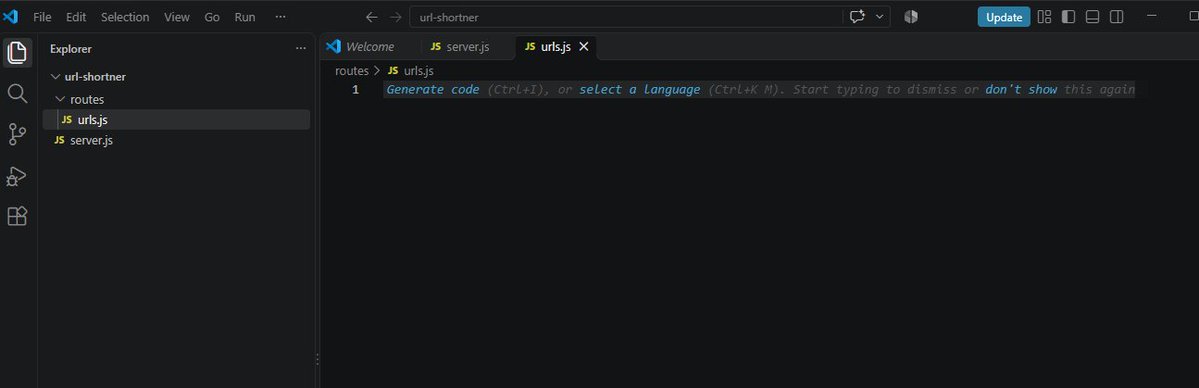Screen dimensions: 1199x388
Task: Open the Go menu
Action: (212, 17)
